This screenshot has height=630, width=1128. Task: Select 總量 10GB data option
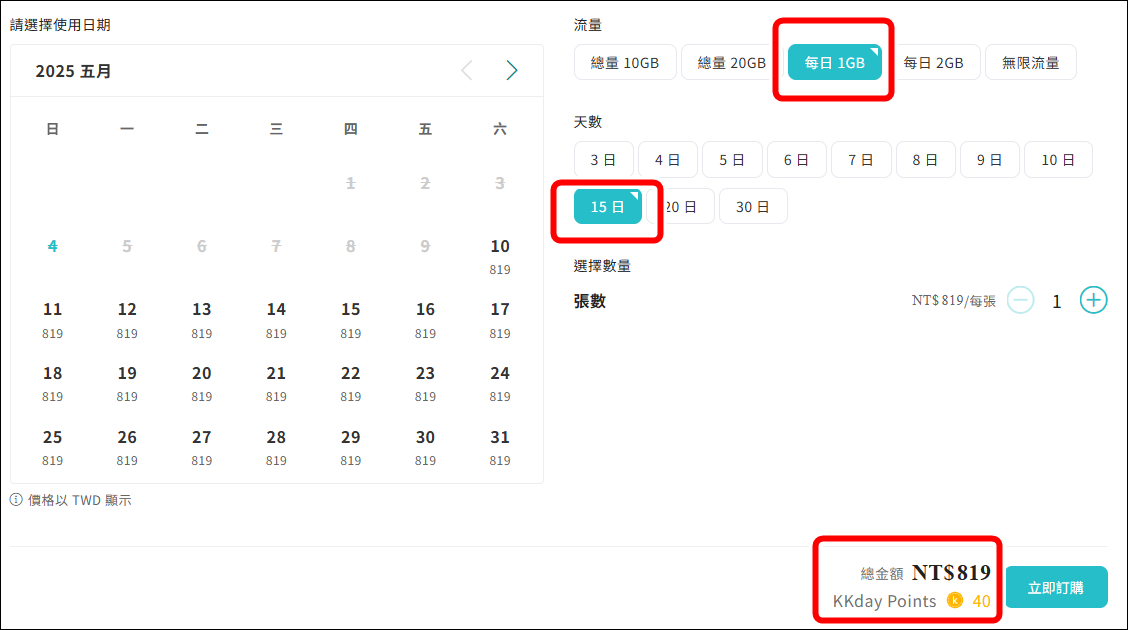point(625,63)
